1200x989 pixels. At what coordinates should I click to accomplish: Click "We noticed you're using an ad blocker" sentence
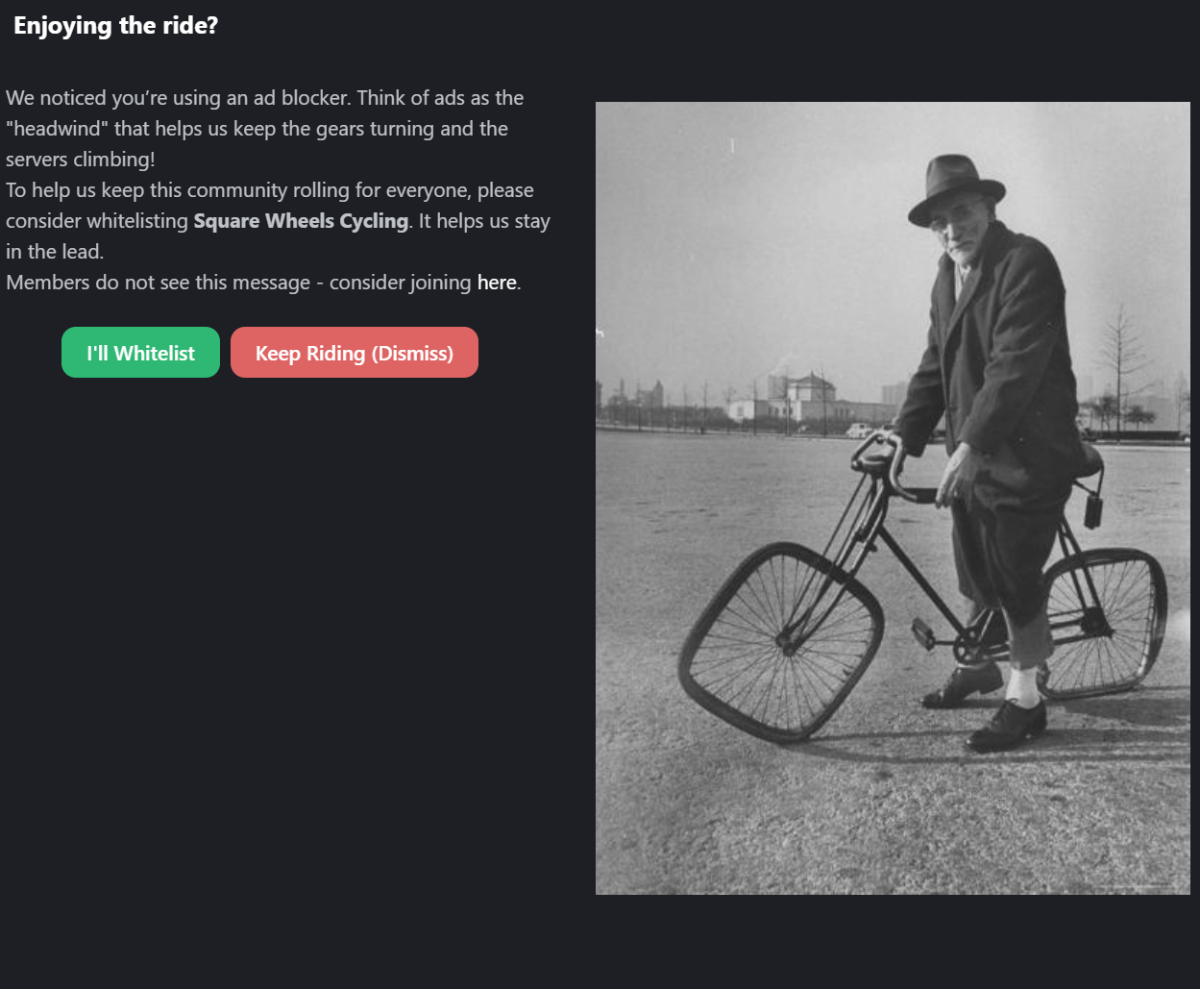(x=178, y=98)
